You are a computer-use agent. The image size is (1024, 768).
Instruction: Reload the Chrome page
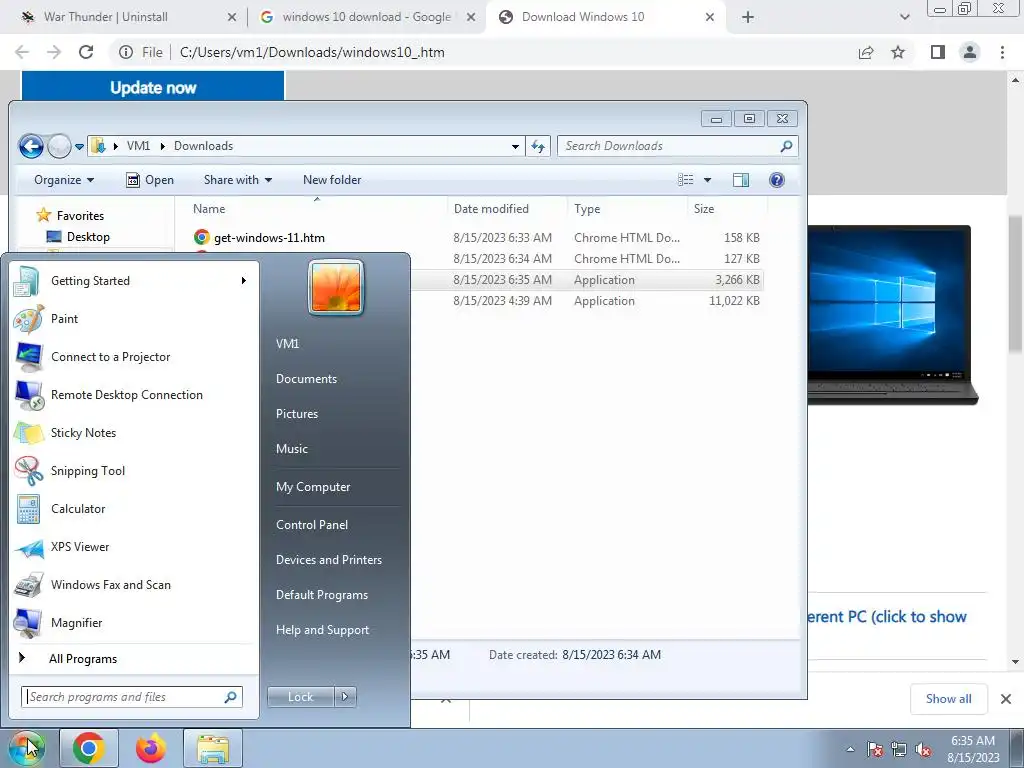coord(86,52)
